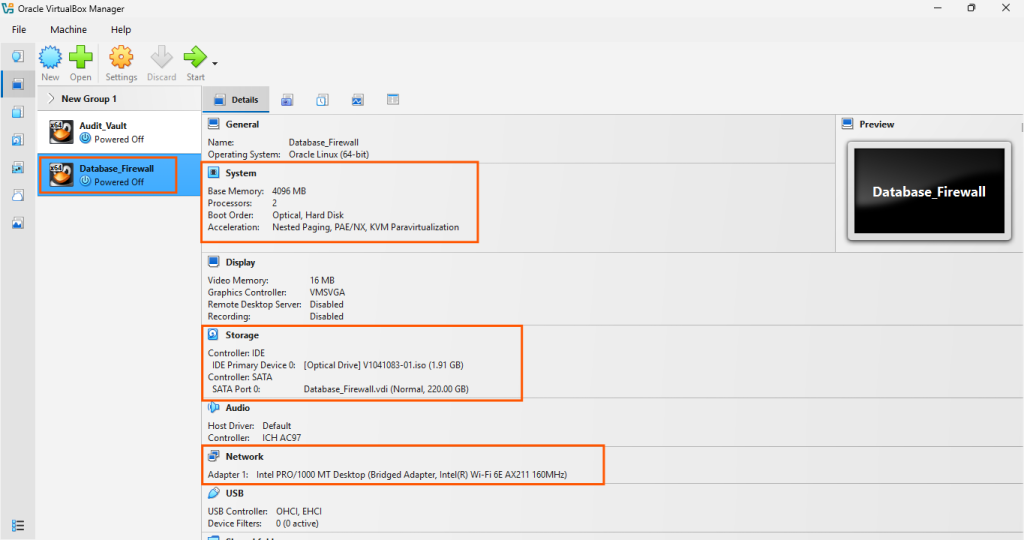Click the New machine toolbar icon
1024x540 pixels.
click(x=50, y=57)
